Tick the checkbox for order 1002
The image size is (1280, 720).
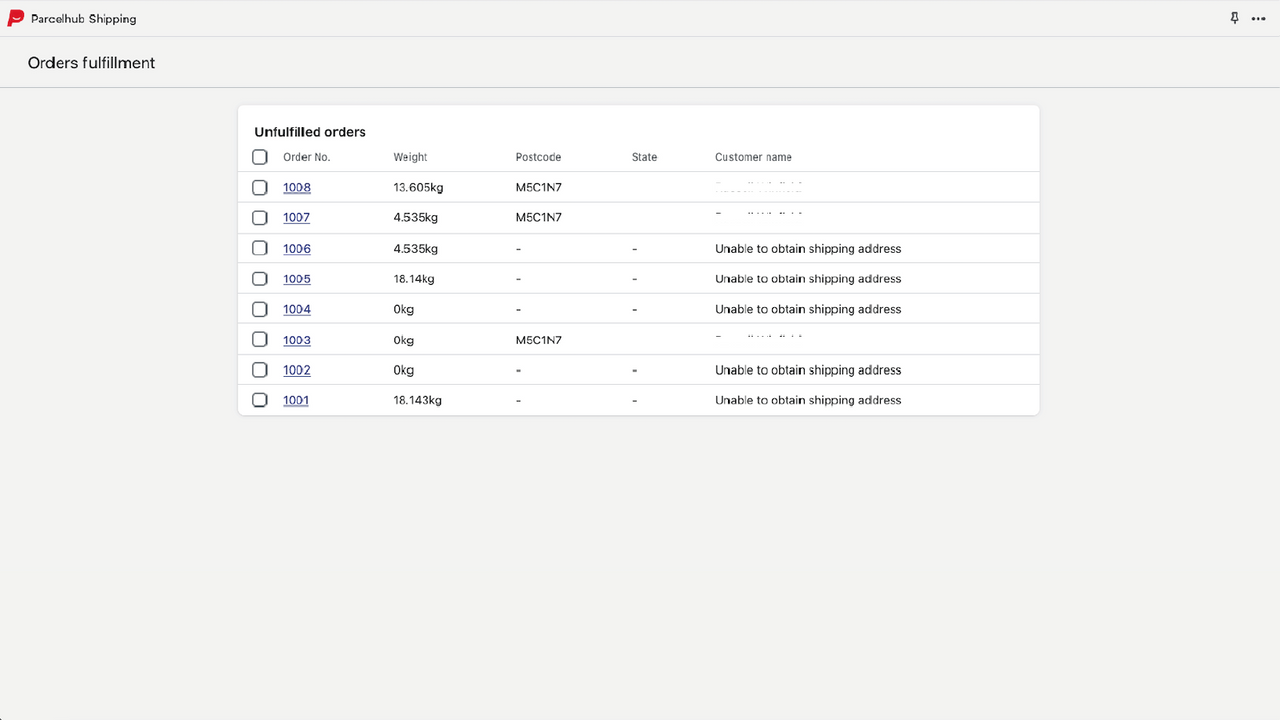click(x=260, y=370)
